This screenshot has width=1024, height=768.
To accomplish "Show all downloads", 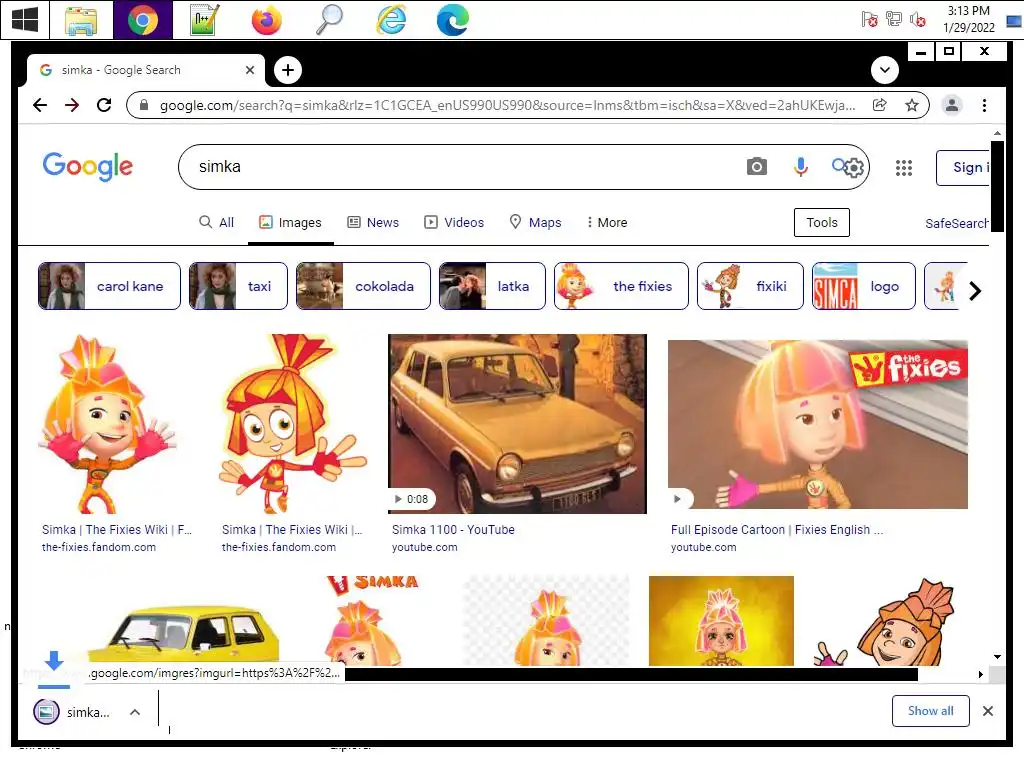I will tap(931, 711).
